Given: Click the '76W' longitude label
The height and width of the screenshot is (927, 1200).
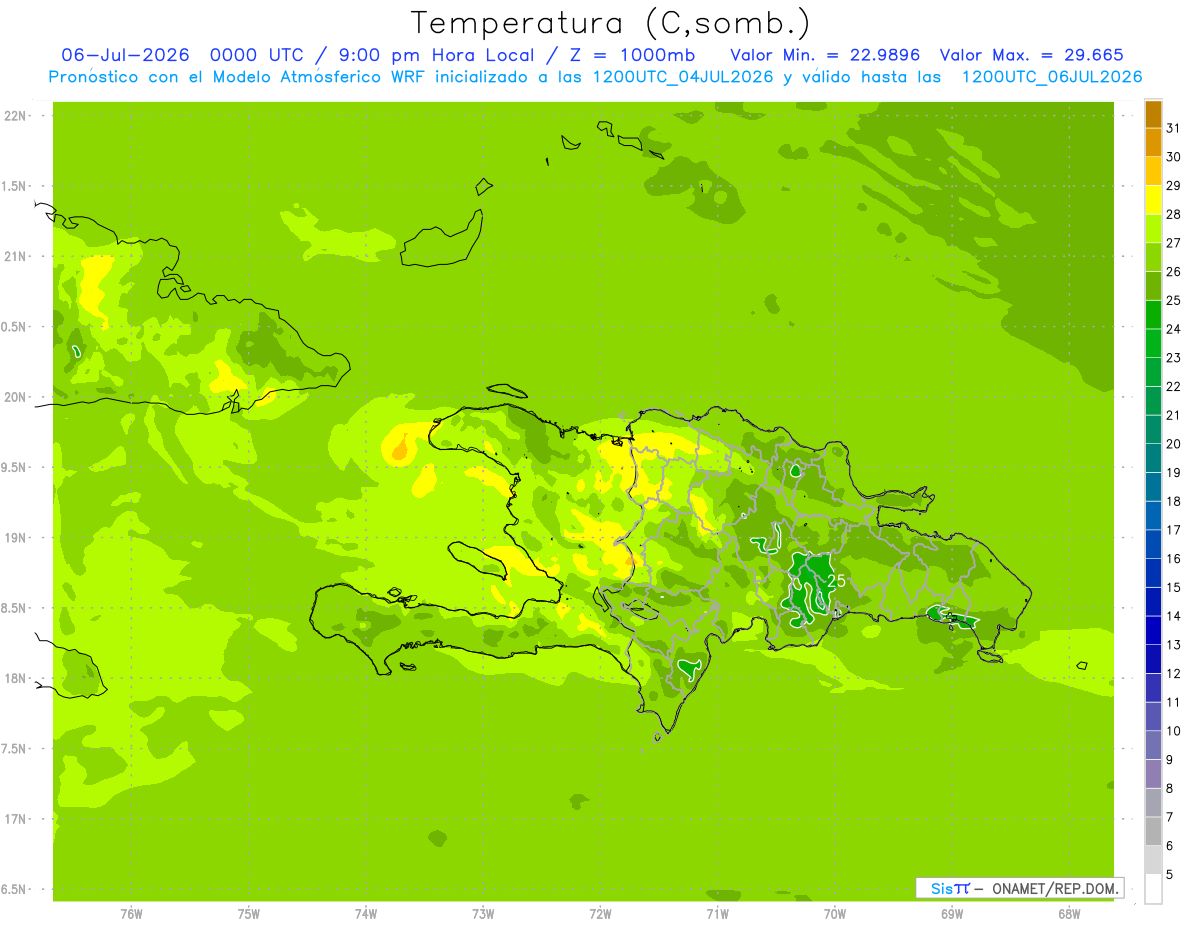Looking at the screenshot, I should click(131, 913).
